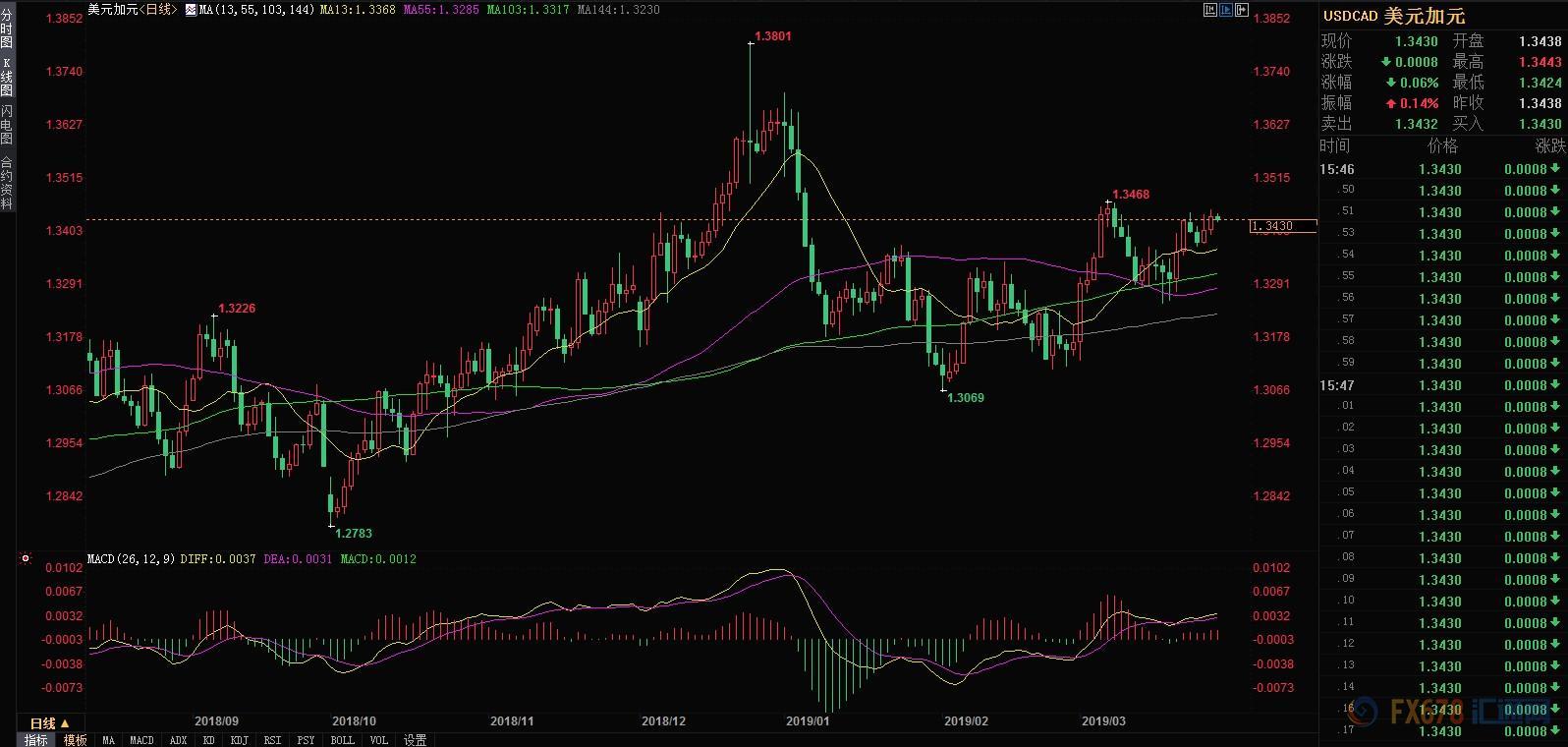Click the third chart panel icon with arrow
The width and height of the screenshot is (1568, 747).
point(1242,11)
